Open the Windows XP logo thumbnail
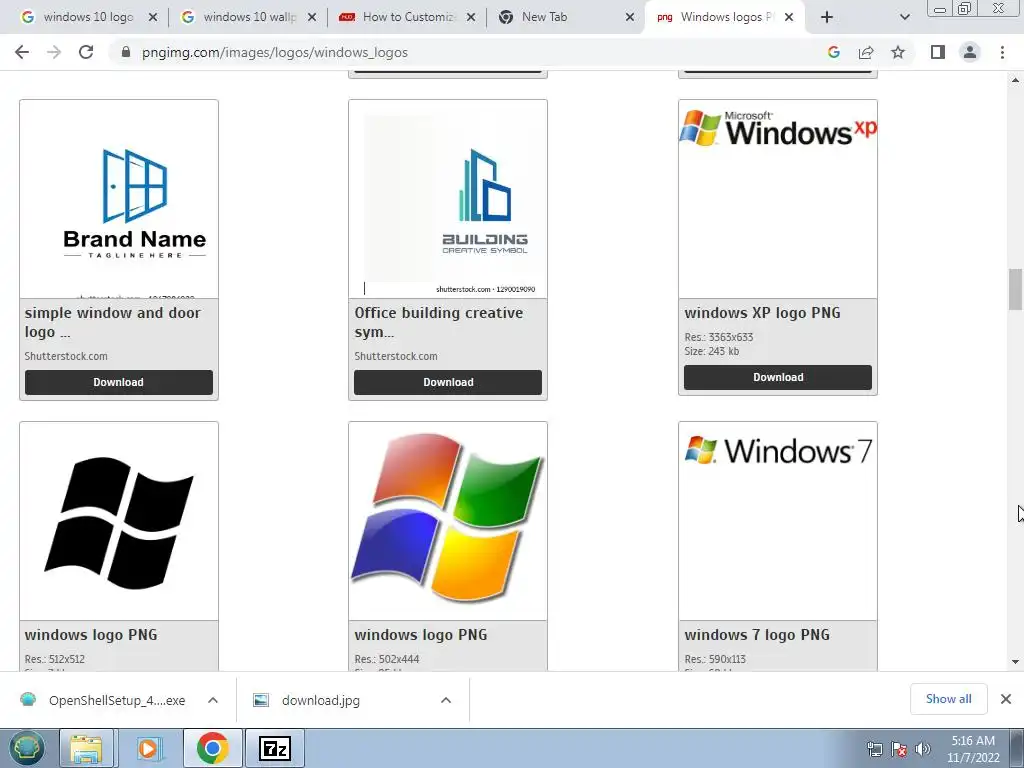Viewport: 1024px width, 768px height. pyautogui.click(x=778, y=199)
